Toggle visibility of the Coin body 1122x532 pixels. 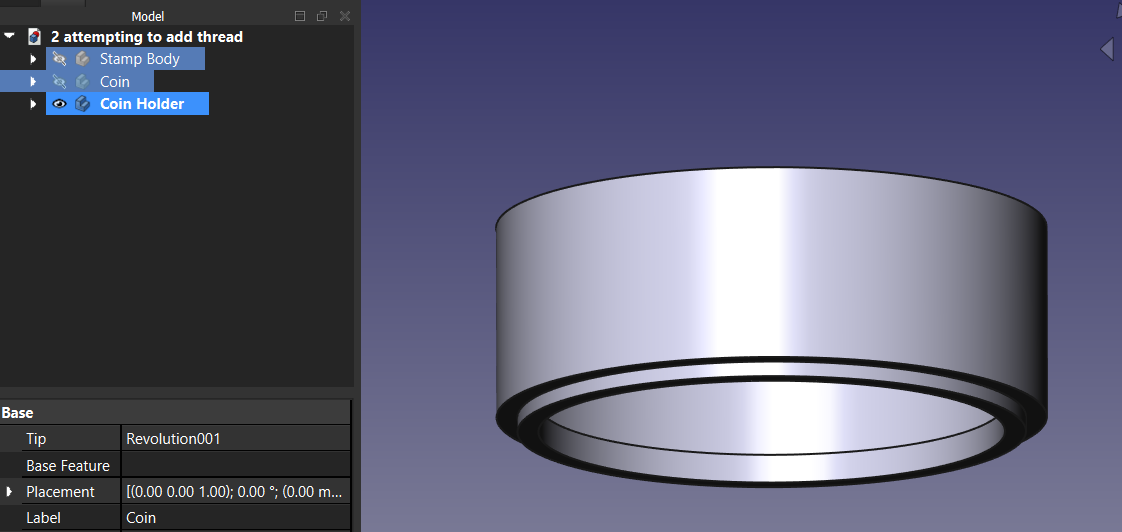tap(59, 82)
